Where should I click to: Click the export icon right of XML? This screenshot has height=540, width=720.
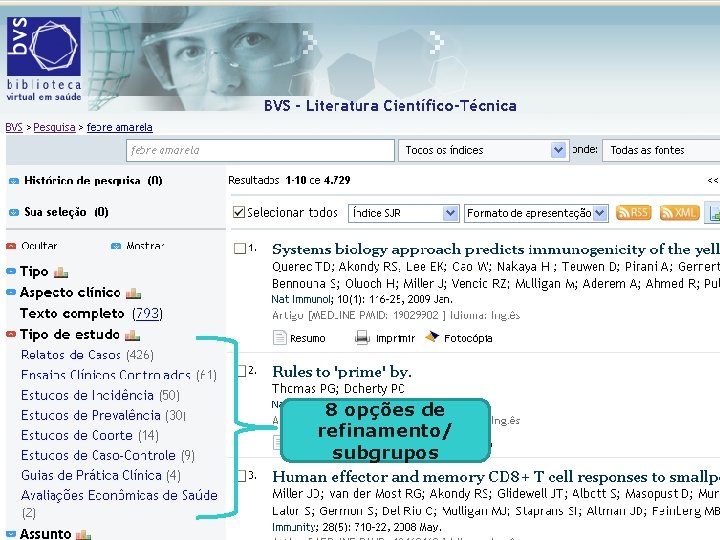(x=713, y=213)
